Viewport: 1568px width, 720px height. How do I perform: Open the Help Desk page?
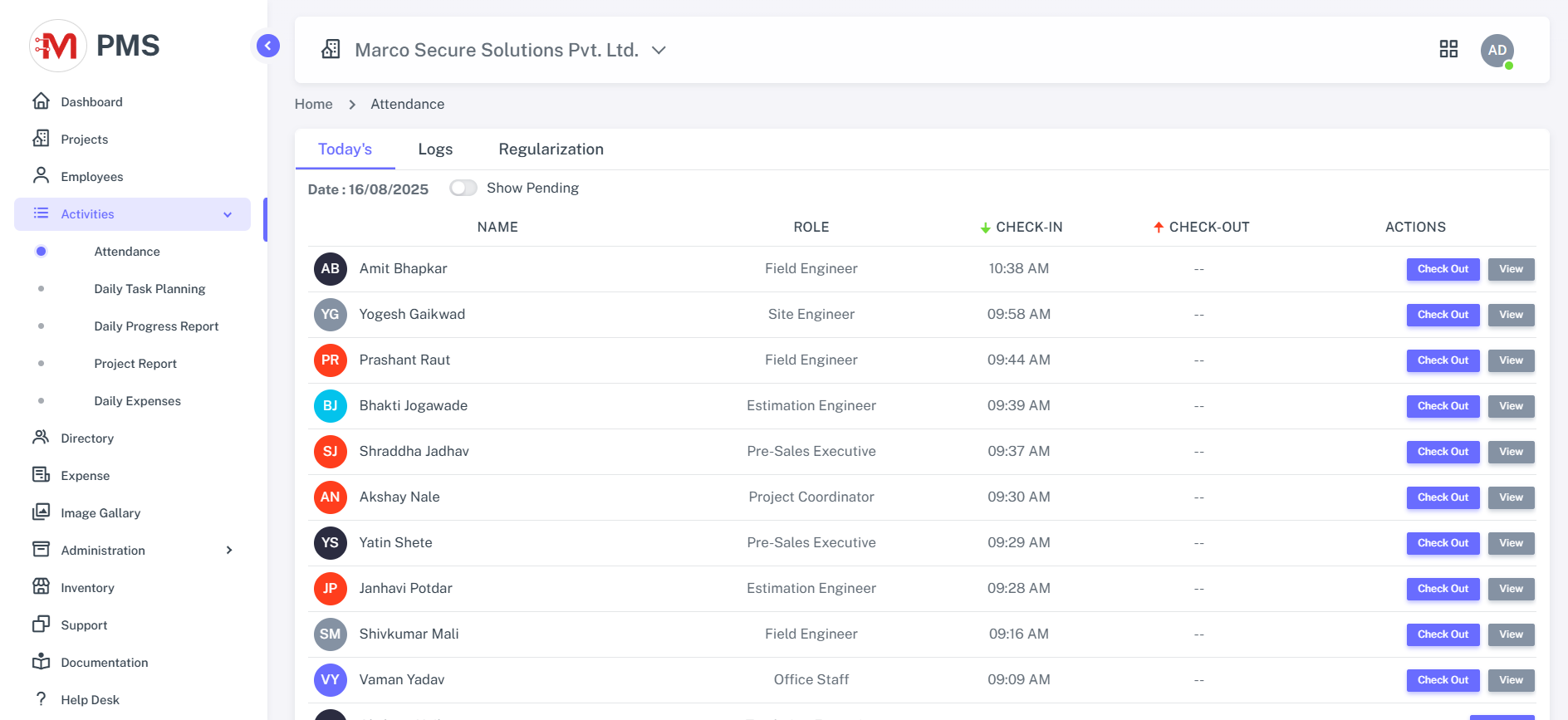(90, 700)
